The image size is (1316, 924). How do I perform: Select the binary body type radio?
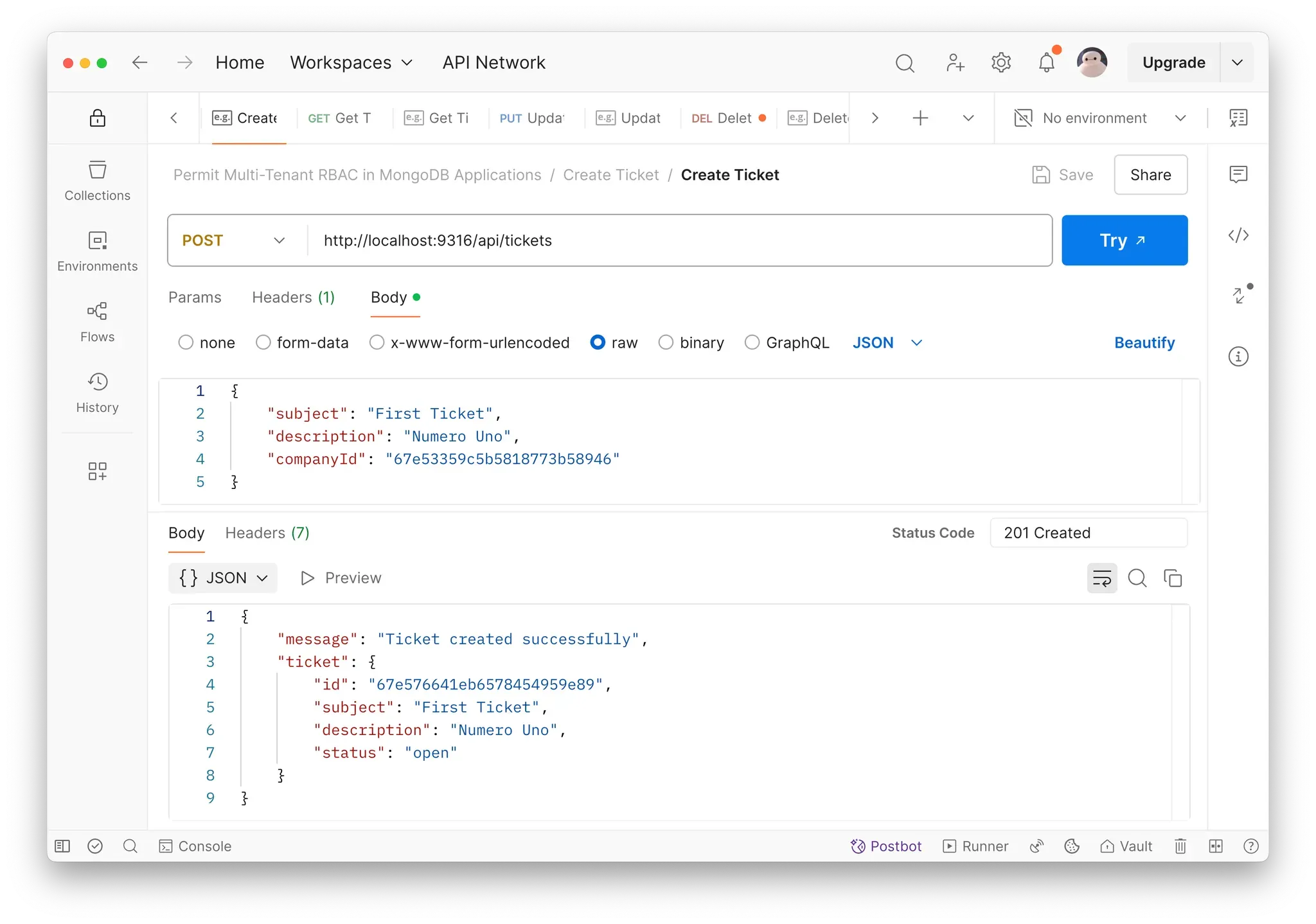(x=666, y=342)
